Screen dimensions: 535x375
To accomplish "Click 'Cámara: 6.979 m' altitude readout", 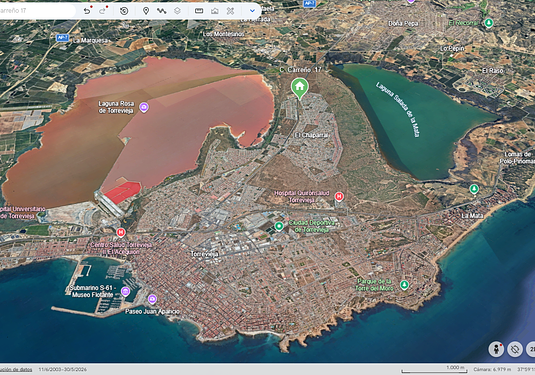I will tap(492, 370).
